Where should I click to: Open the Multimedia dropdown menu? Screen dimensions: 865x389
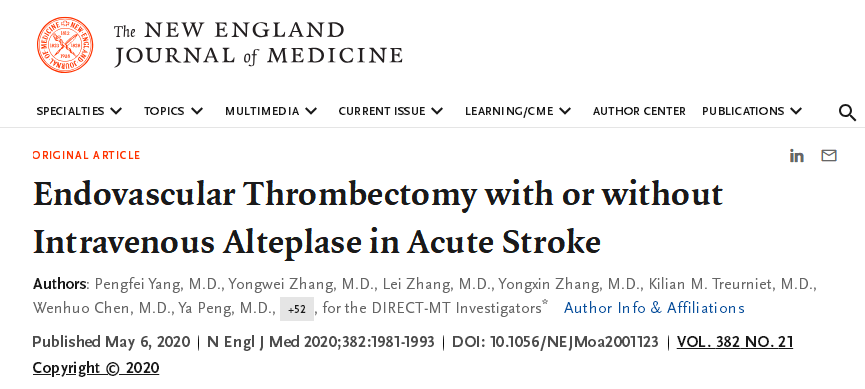(x=271, y=111)
